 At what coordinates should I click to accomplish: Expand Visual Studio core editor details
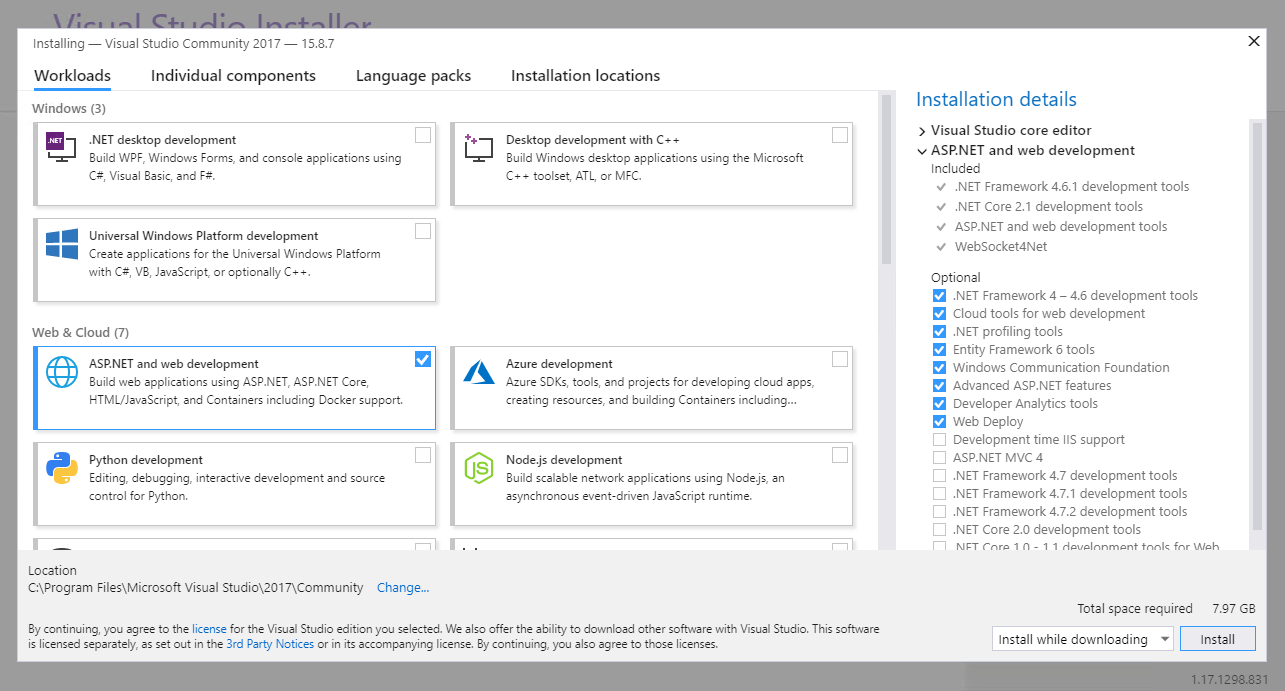tap(922, 131)
